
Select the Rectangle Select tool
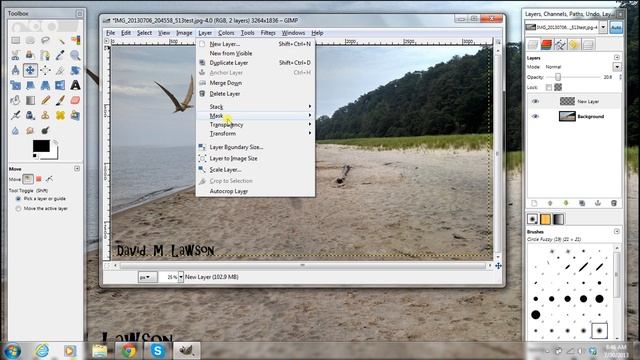click(16, 40)
